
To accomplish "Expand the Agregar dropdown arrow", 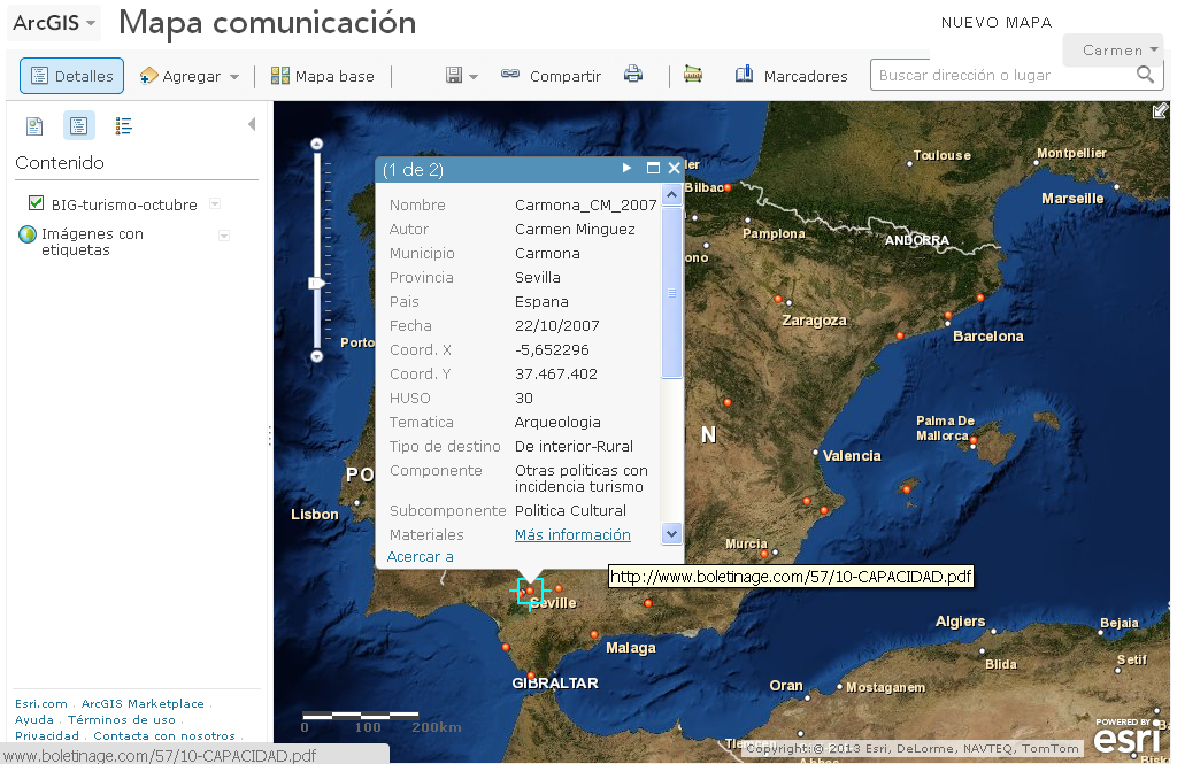I will tap(234, 77).
